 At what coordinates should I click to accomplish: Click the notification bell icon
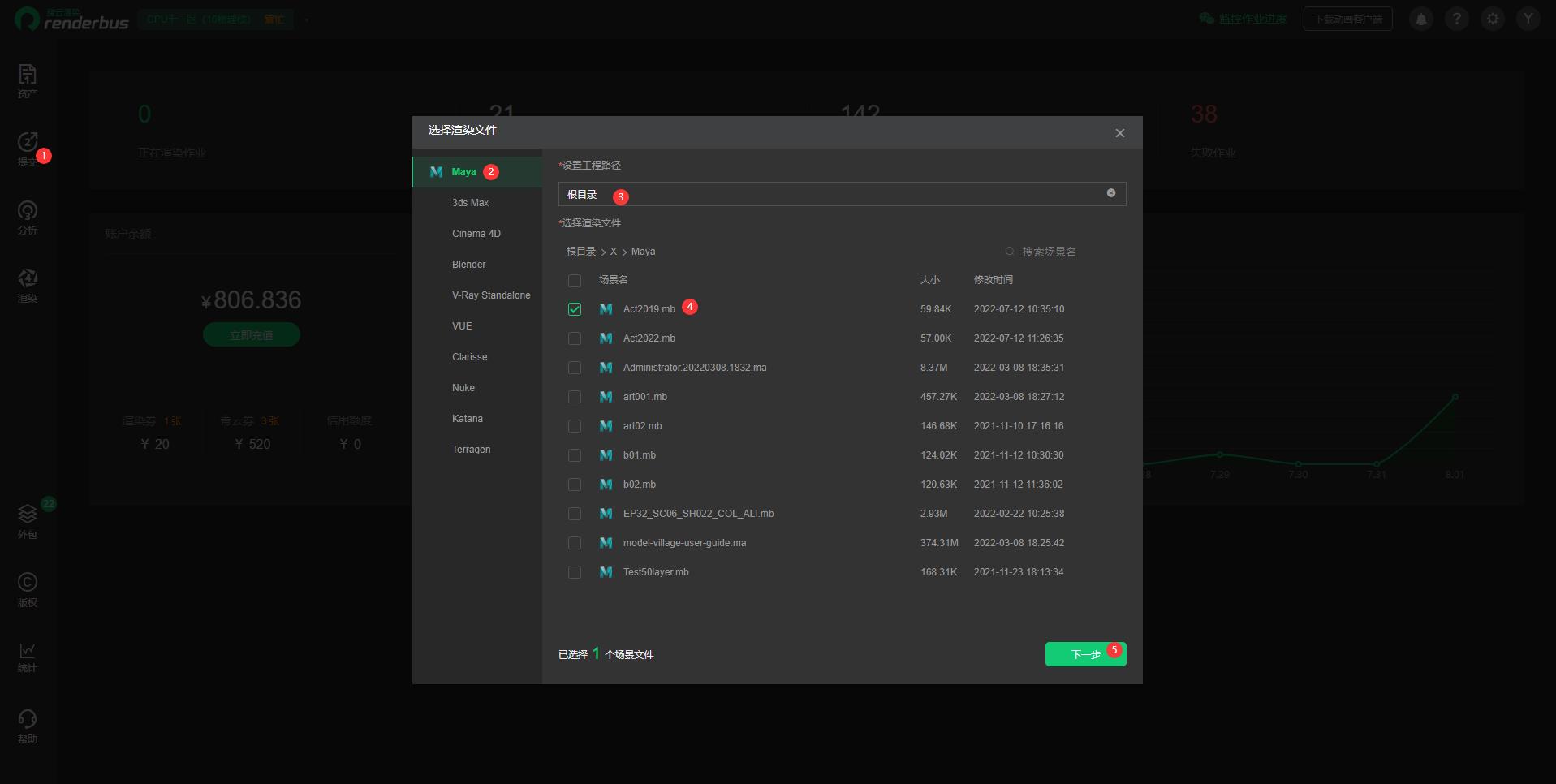(x=1421, y=19)
